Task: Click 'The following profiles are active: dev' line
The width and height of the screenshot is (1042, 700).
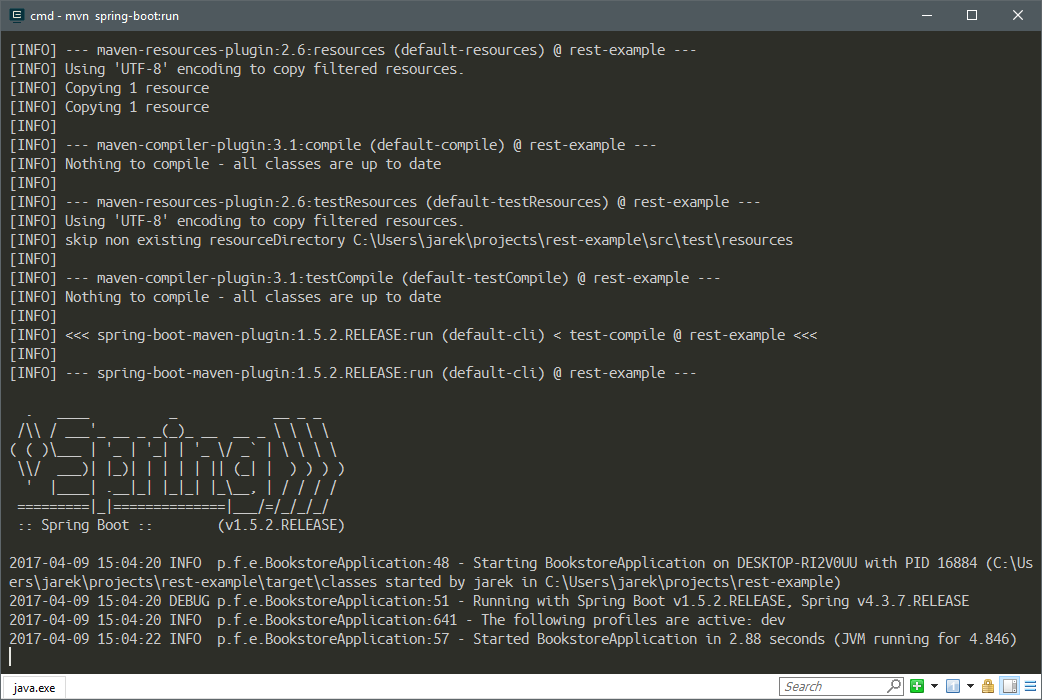Action: pos(397,620)
